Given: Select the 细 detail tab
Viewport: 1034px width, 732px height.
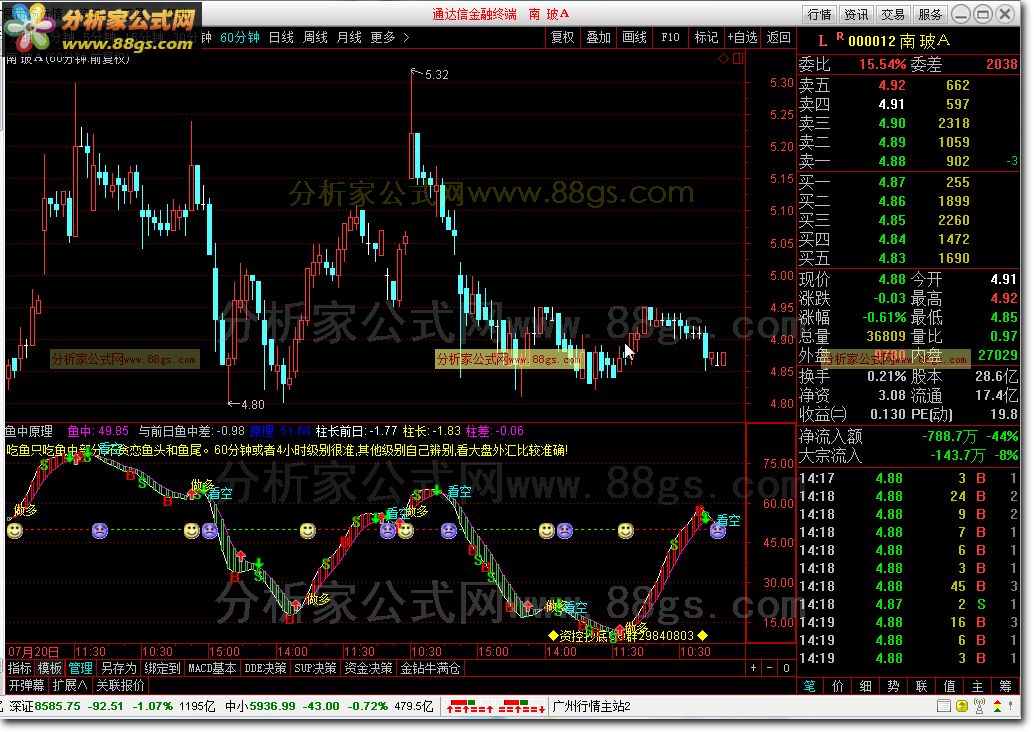Looking at the screenshot, I should pos(866,686).
